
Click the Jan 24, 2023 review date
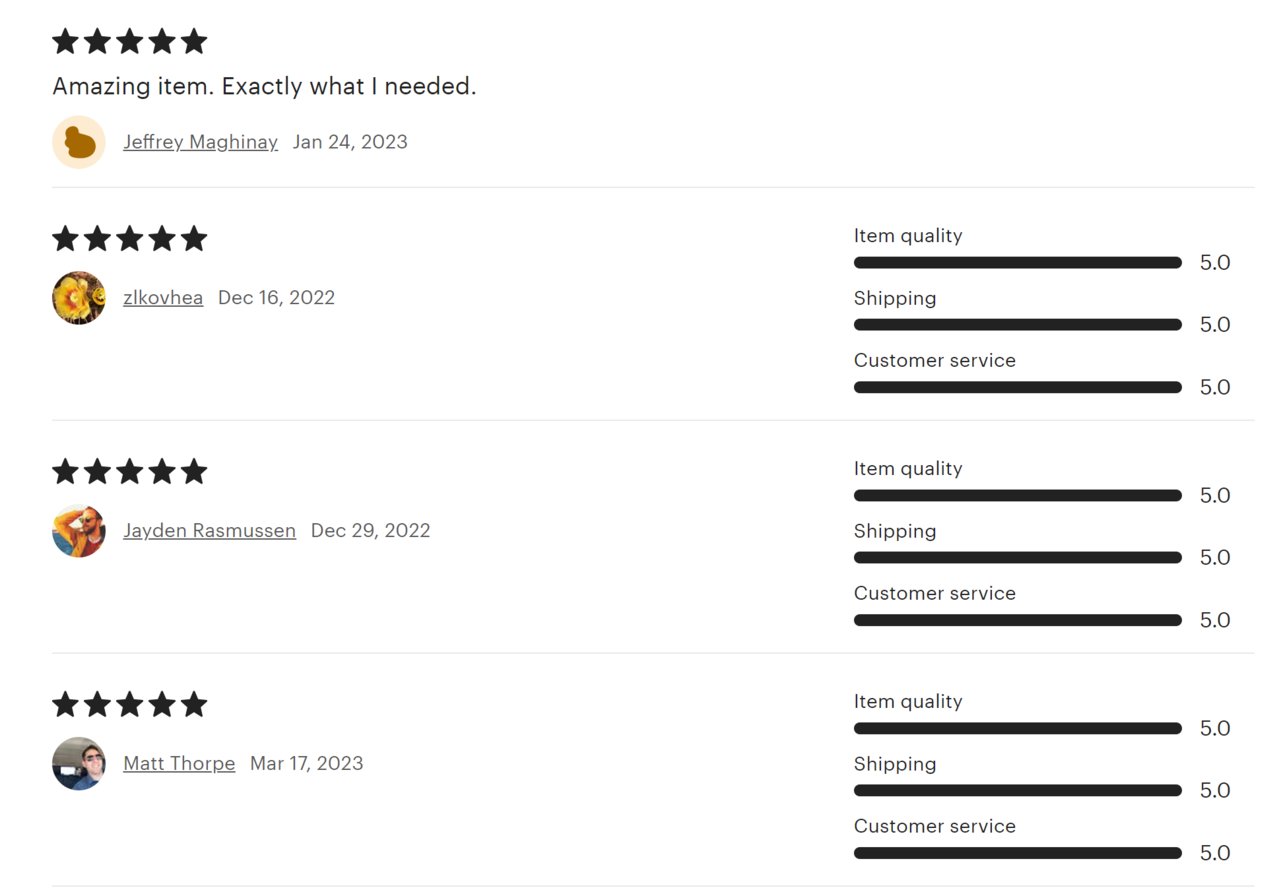(x=350, y=142)
